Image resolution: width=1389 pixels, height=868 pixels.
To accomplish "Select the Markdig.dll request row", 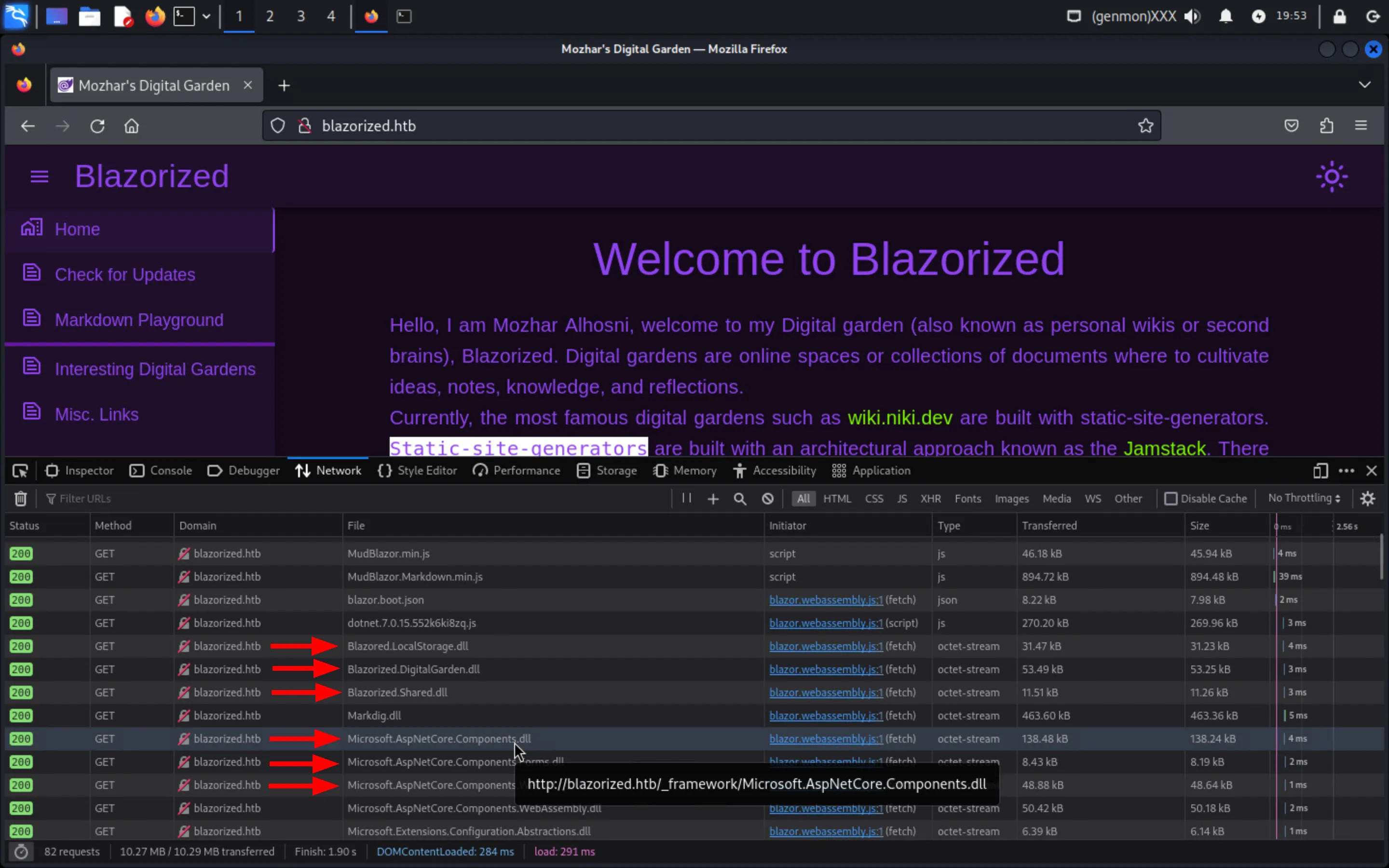I will click(x=694, y=716).
